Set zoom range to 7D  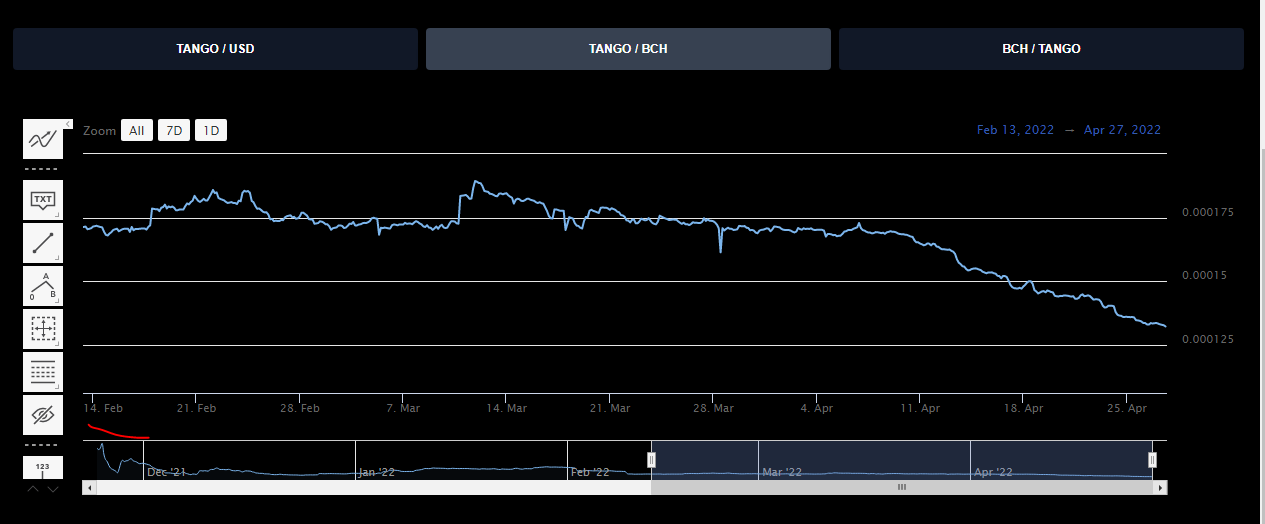(174, 130)
